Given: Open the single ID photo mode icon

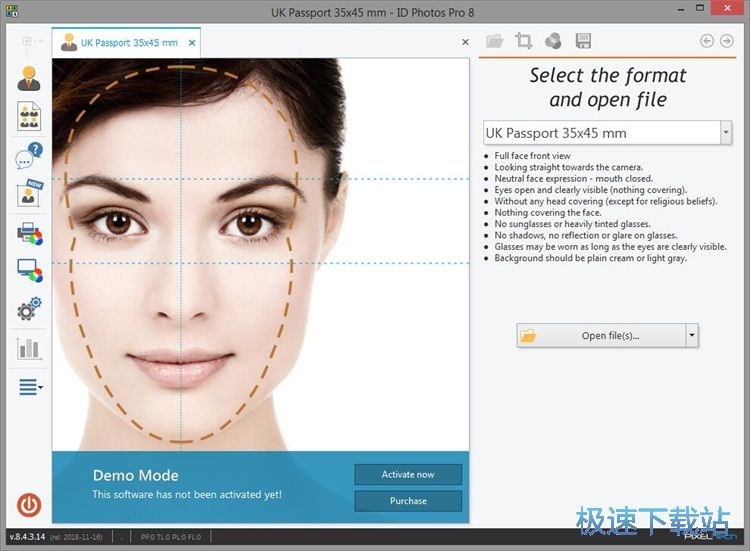Looking at the screenshot, I should click(29, 78).
